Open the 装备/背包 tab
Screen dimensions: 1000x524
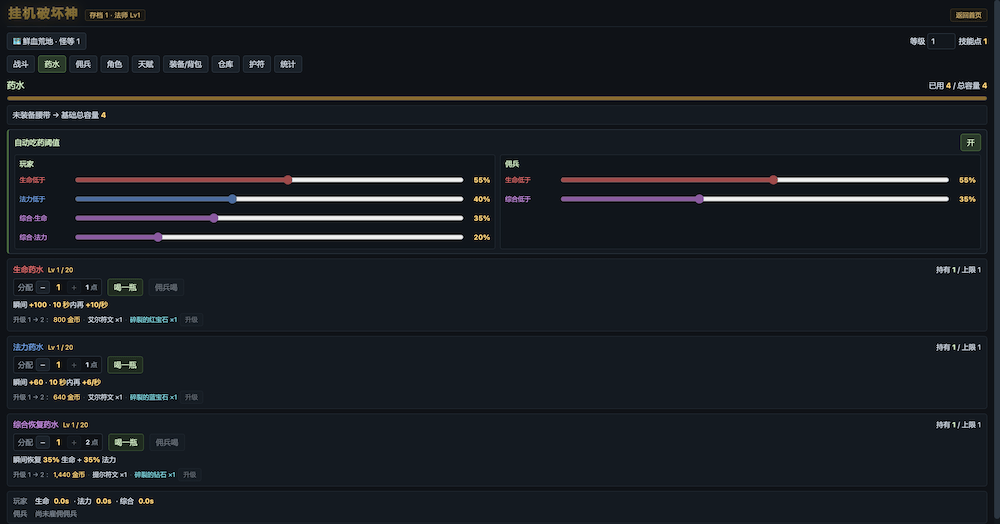(186, 64)
